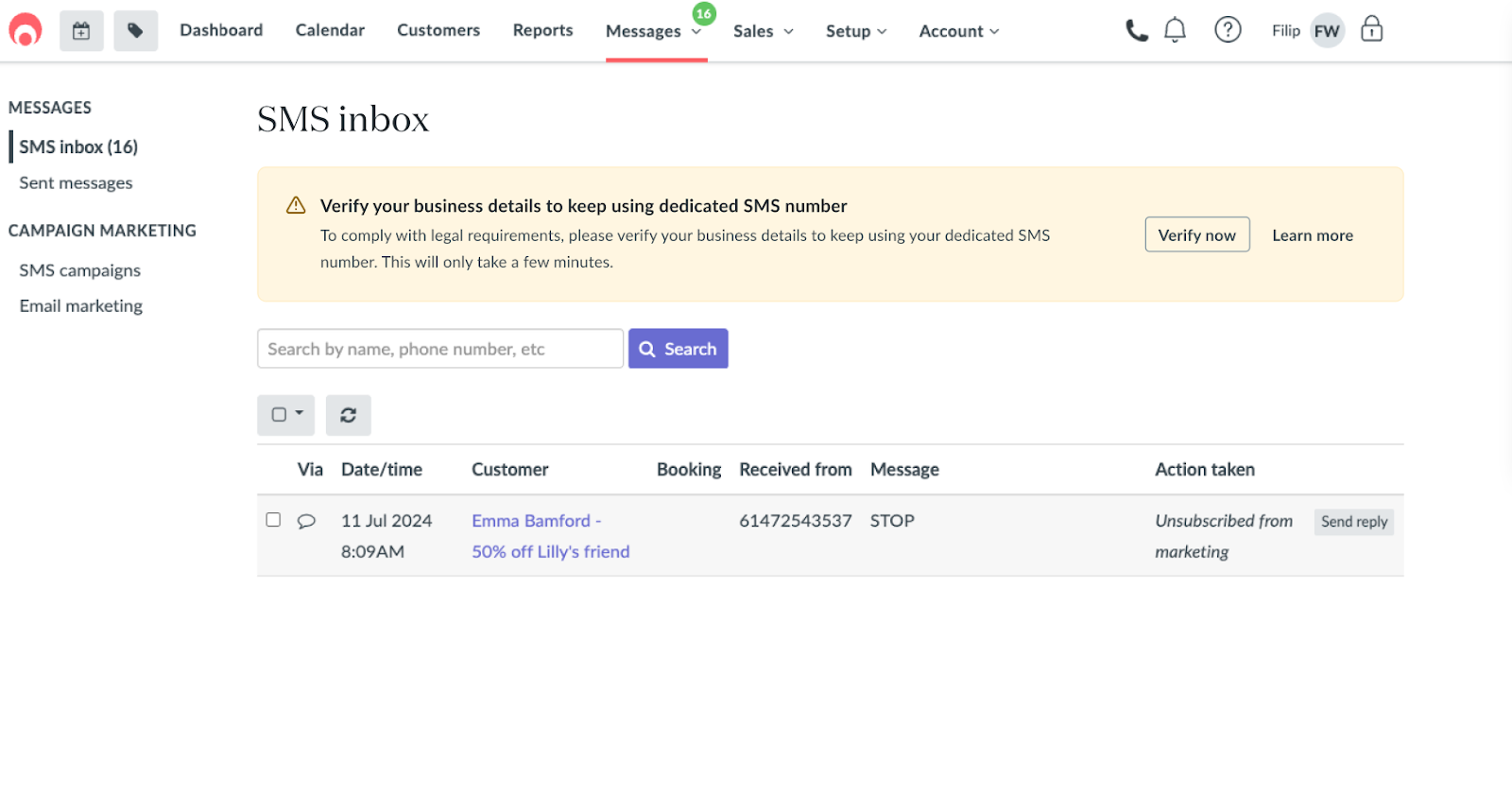Open the Emma Bamford customer link
The image size is (1512, 796).
tap(531, 521)
